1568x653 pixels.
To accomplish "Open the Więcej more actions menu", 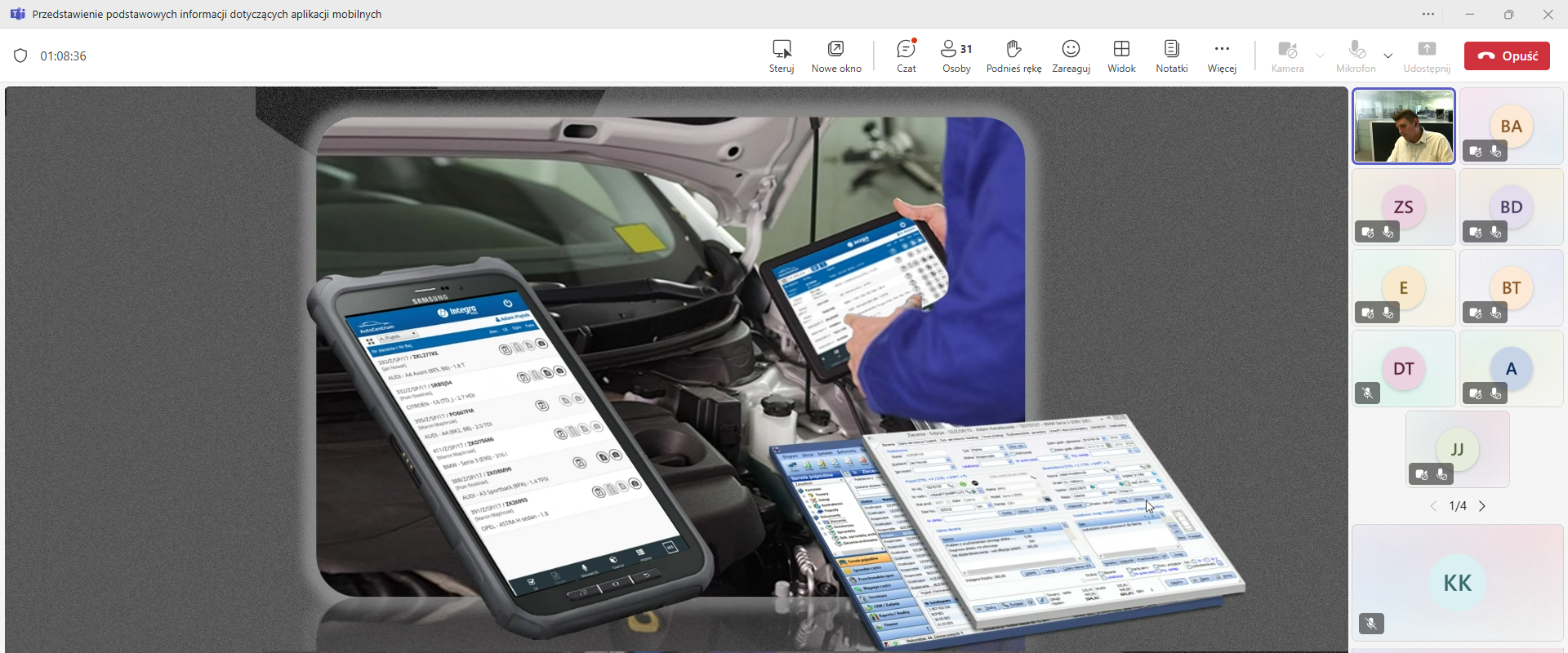I will click(1222, 56).
